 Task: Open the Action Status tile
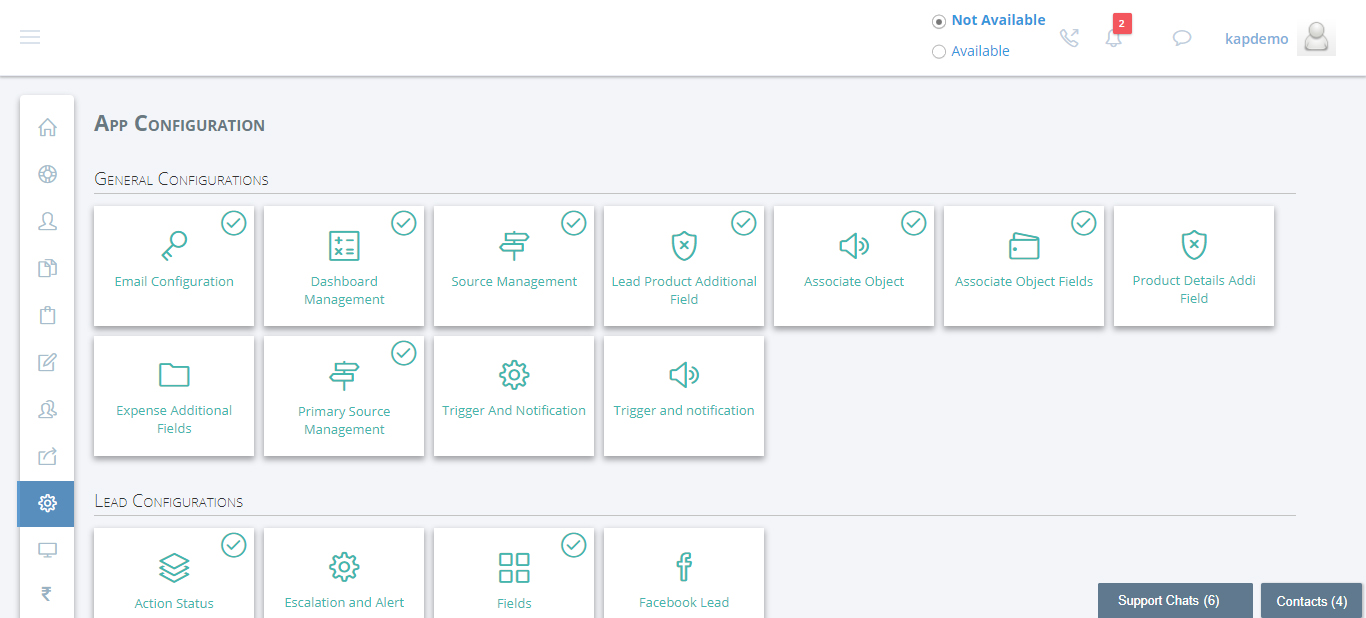tap(174, 573)
